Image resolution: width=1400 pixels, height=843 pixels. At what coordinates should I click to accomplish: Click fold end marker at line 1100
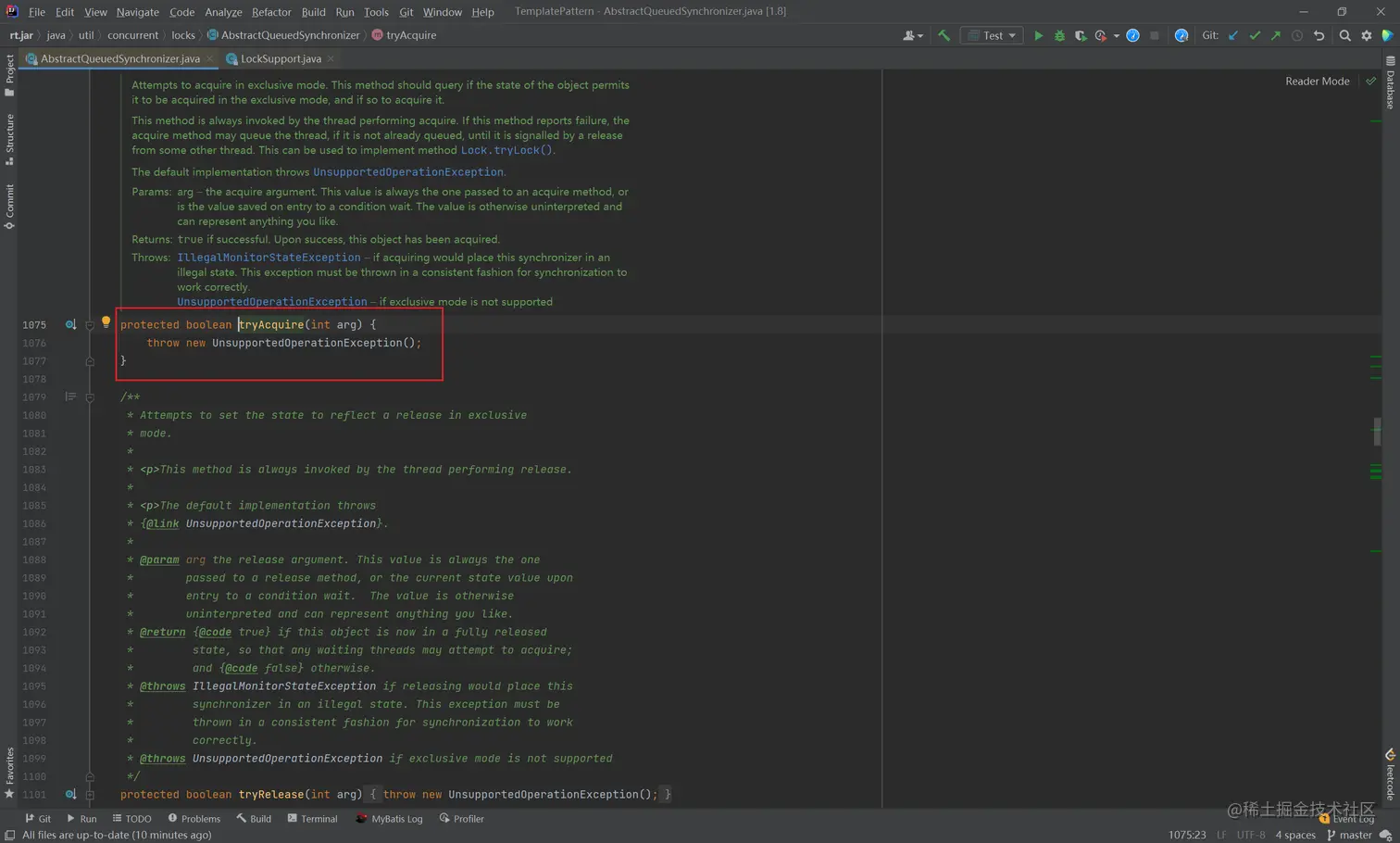(90, 776)
